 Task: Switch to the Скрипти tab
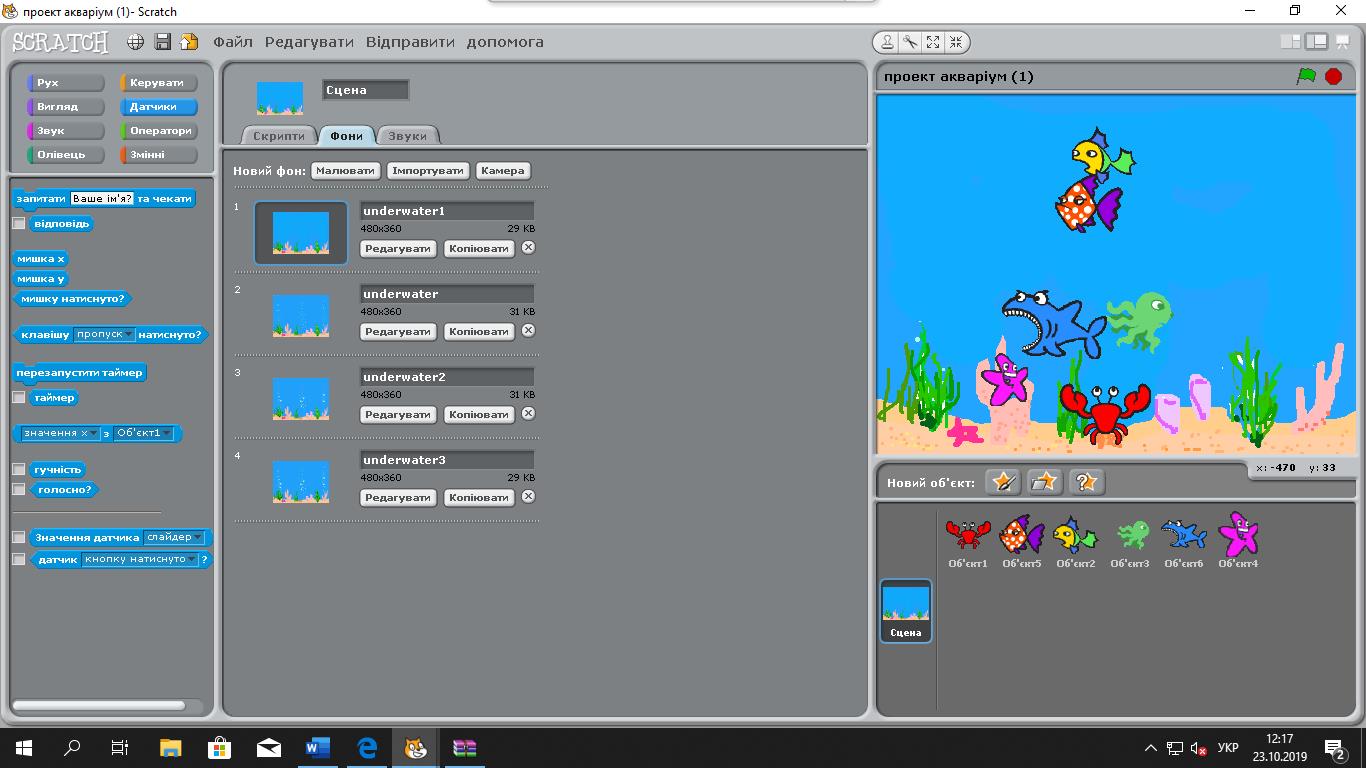[279, 136]
